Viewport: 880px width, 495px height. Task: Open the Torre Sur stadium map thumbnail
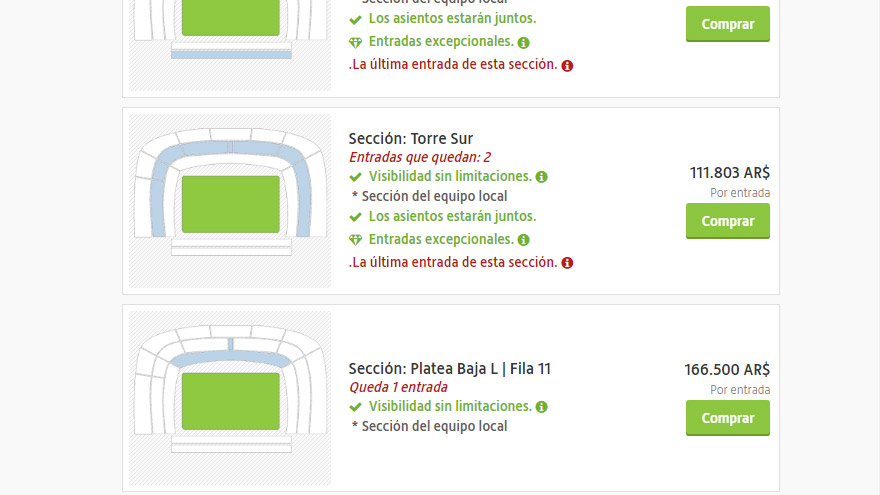pos(230,200)
